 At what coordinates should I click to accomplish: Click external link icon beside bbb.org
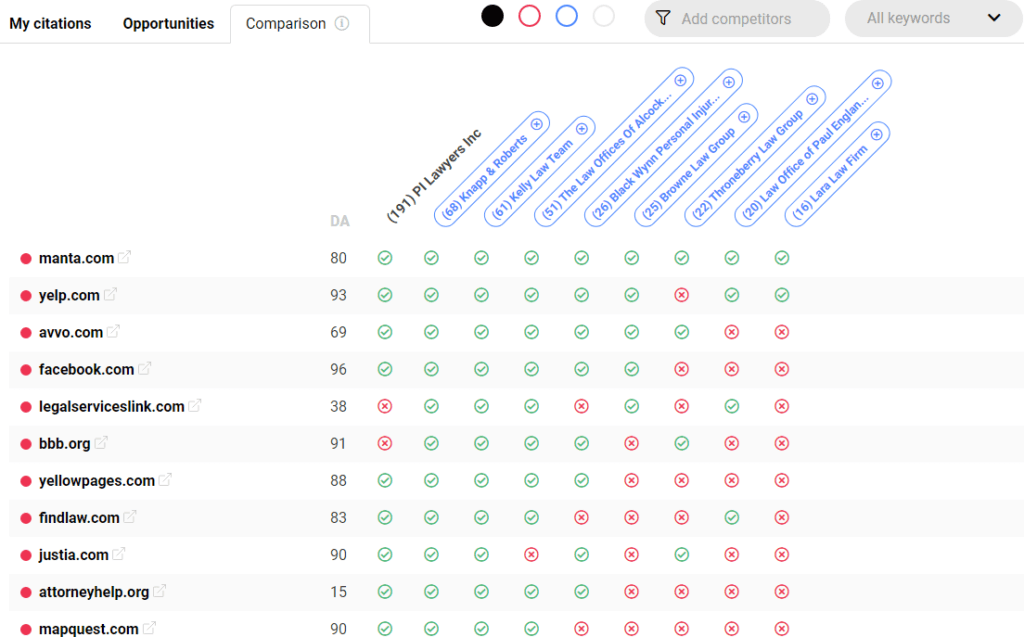pos(101,443)
